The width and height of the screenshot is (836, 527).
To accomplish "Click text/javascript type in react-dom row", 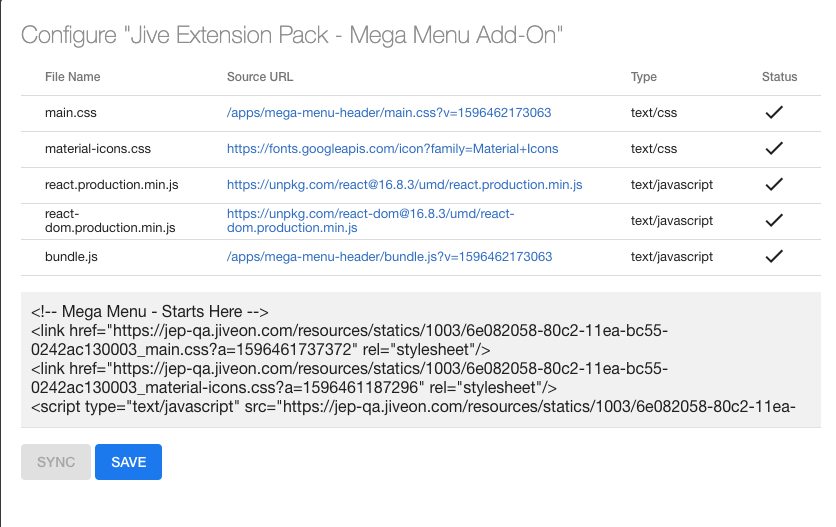I will tap(672, 220).
